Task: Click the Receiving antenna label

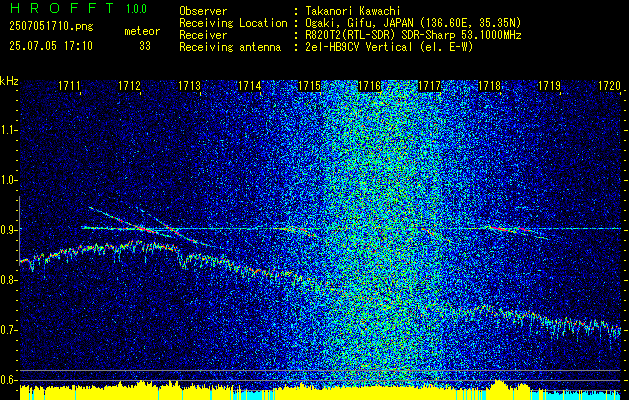Action: click(230, 47)
